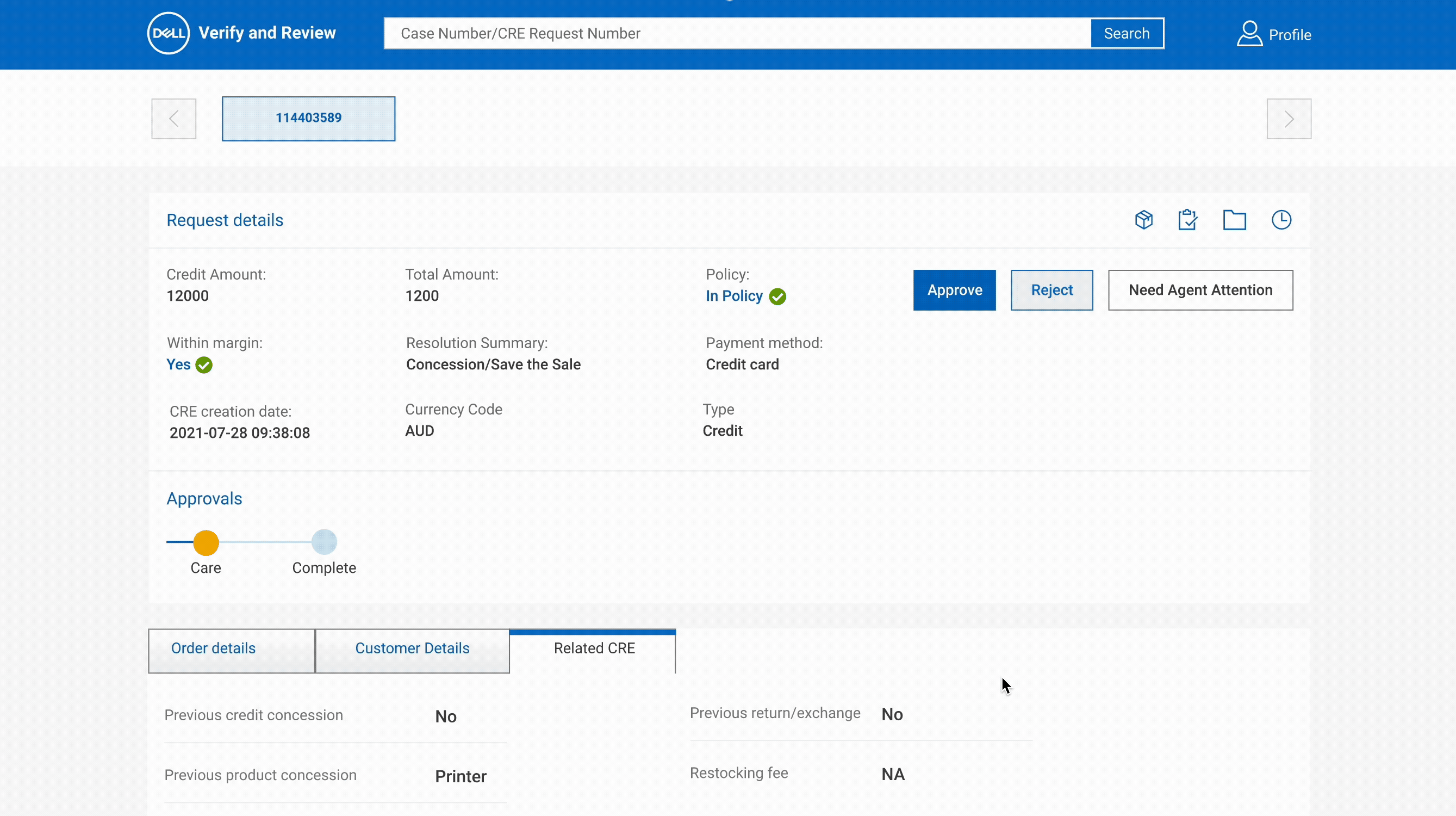Click the Search button
The image size is (1456, 816).
[1126, 33]
